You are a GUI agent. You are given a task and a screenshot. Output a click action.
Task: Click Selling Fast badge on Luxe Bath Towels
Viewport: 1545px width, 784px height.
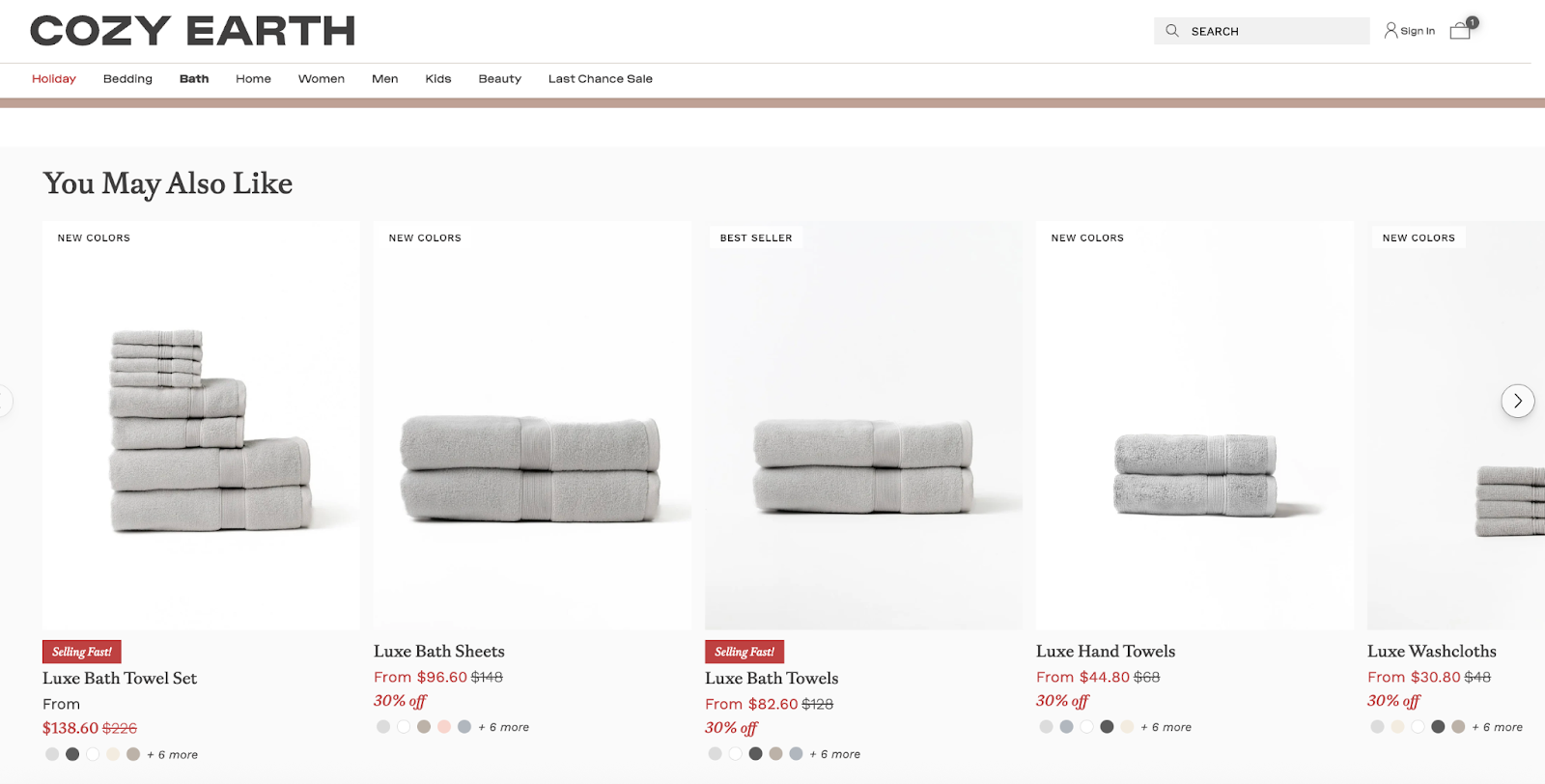pyautogui.click(x=744, y=652)
